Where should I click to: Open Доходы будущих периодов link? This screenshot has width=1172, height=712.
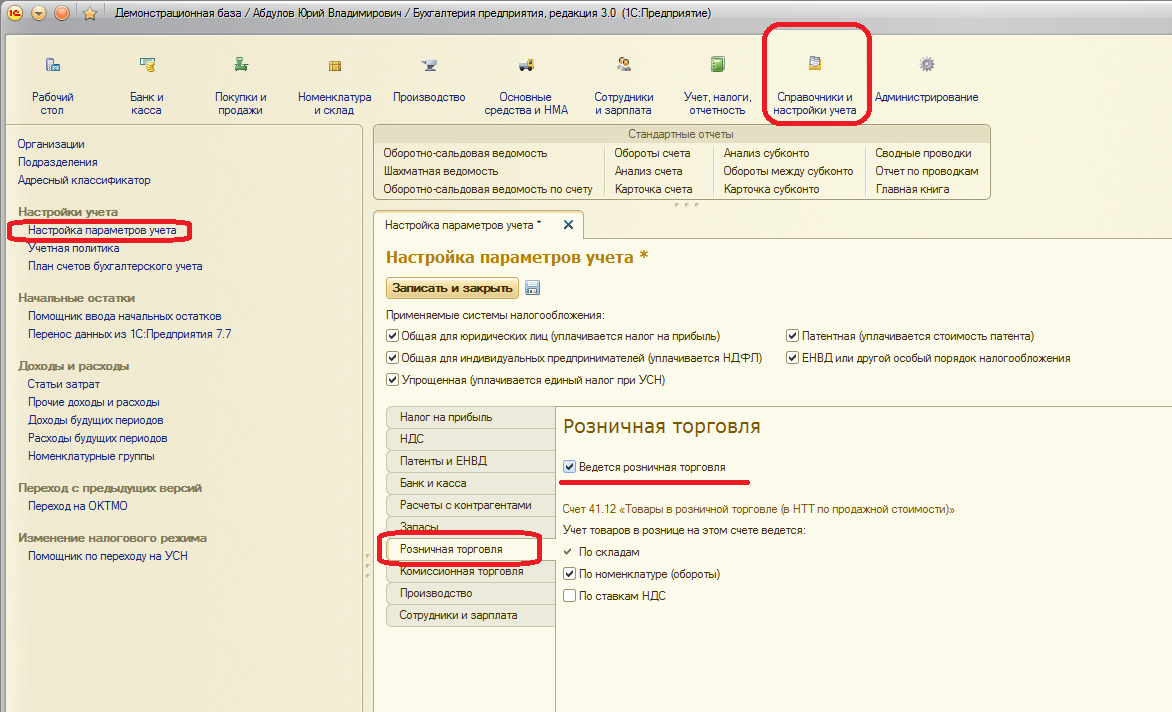[x=96, y=420]
